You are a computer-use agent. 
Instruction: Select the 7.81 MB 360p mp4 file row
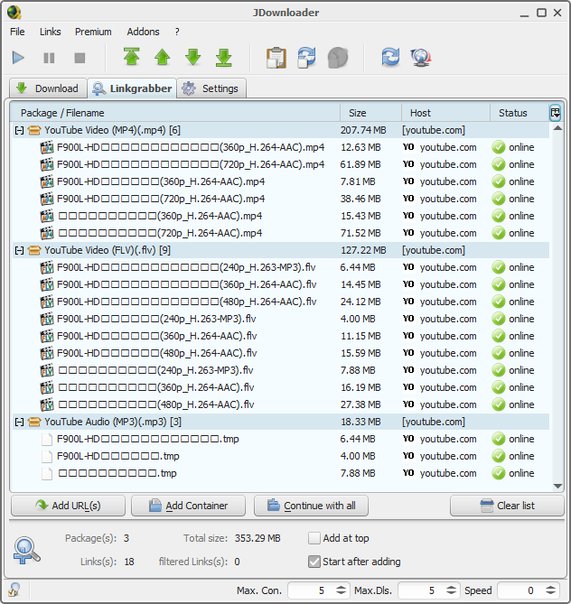tap(281, 181)
